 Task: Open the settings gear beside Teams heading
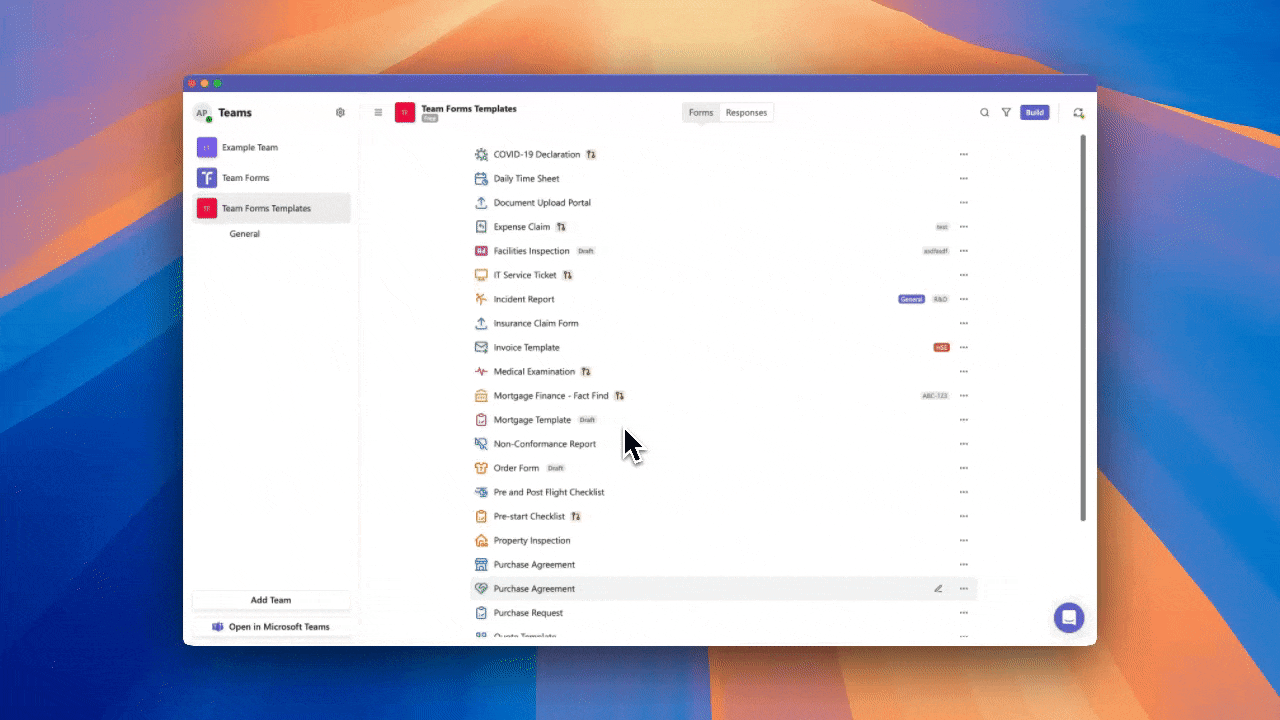[340, 113]
